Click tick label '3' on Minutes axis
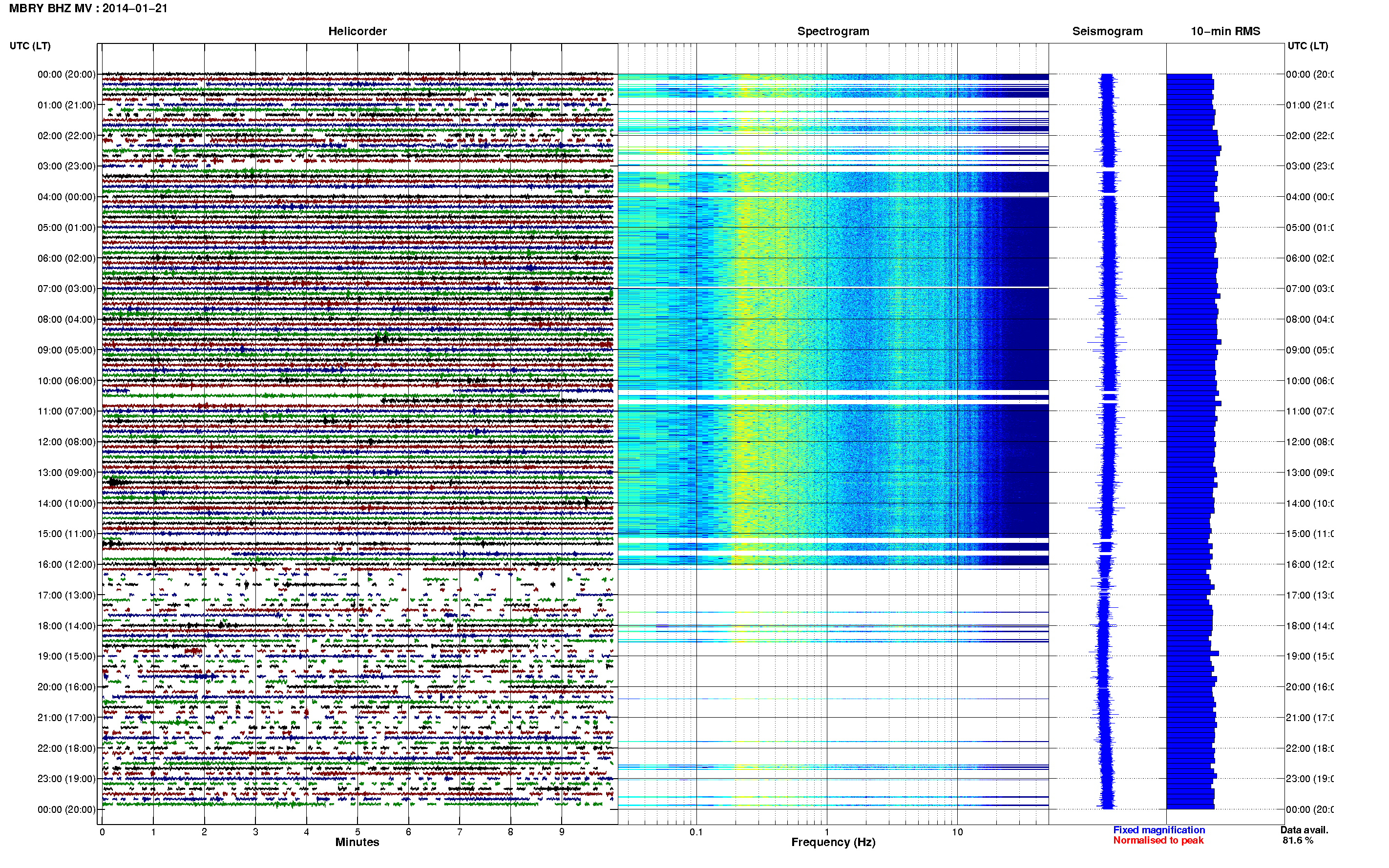1389x868 pixels. click(255, 832)
